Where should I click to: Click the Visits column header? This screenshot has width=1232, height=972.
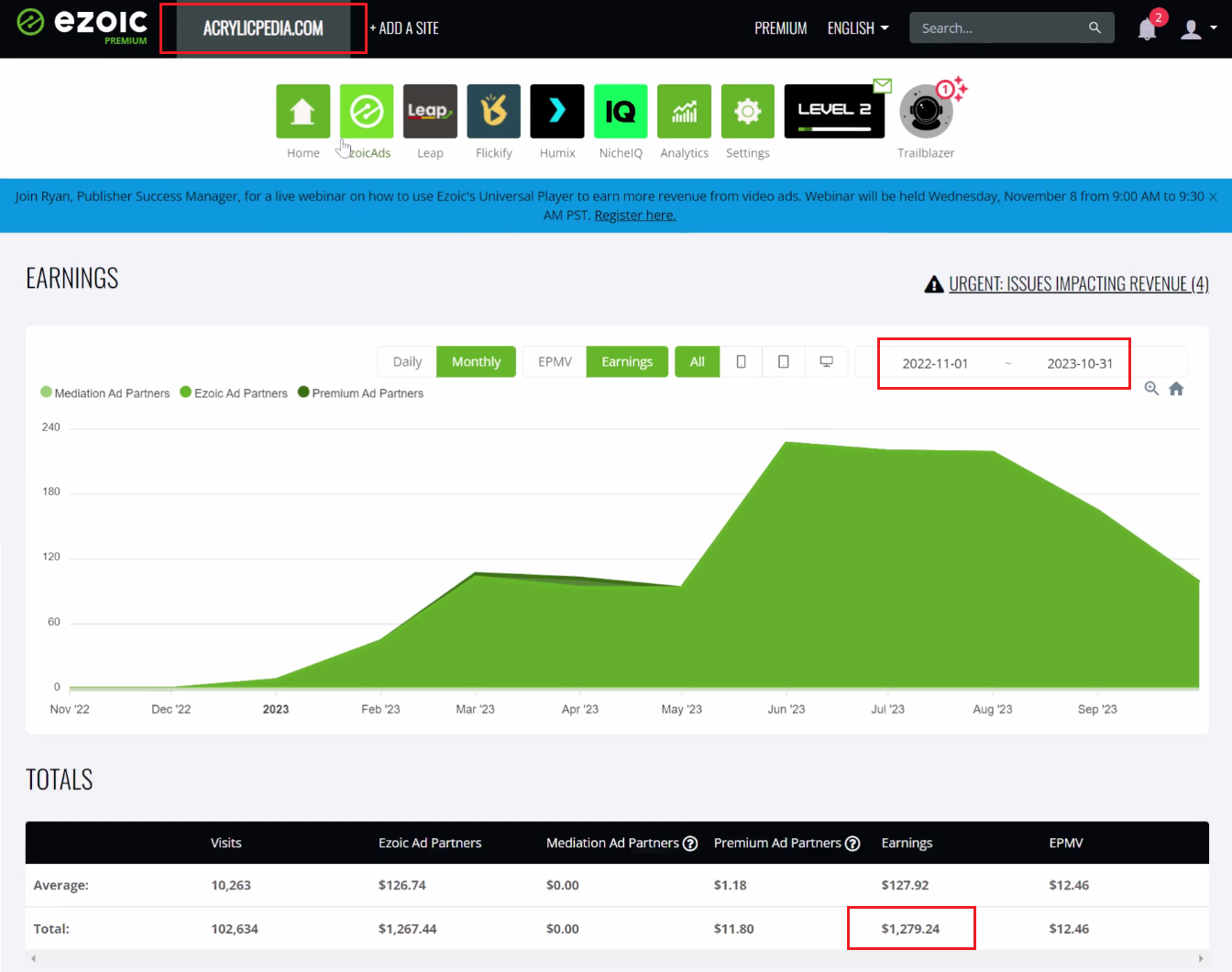[226, 843]
